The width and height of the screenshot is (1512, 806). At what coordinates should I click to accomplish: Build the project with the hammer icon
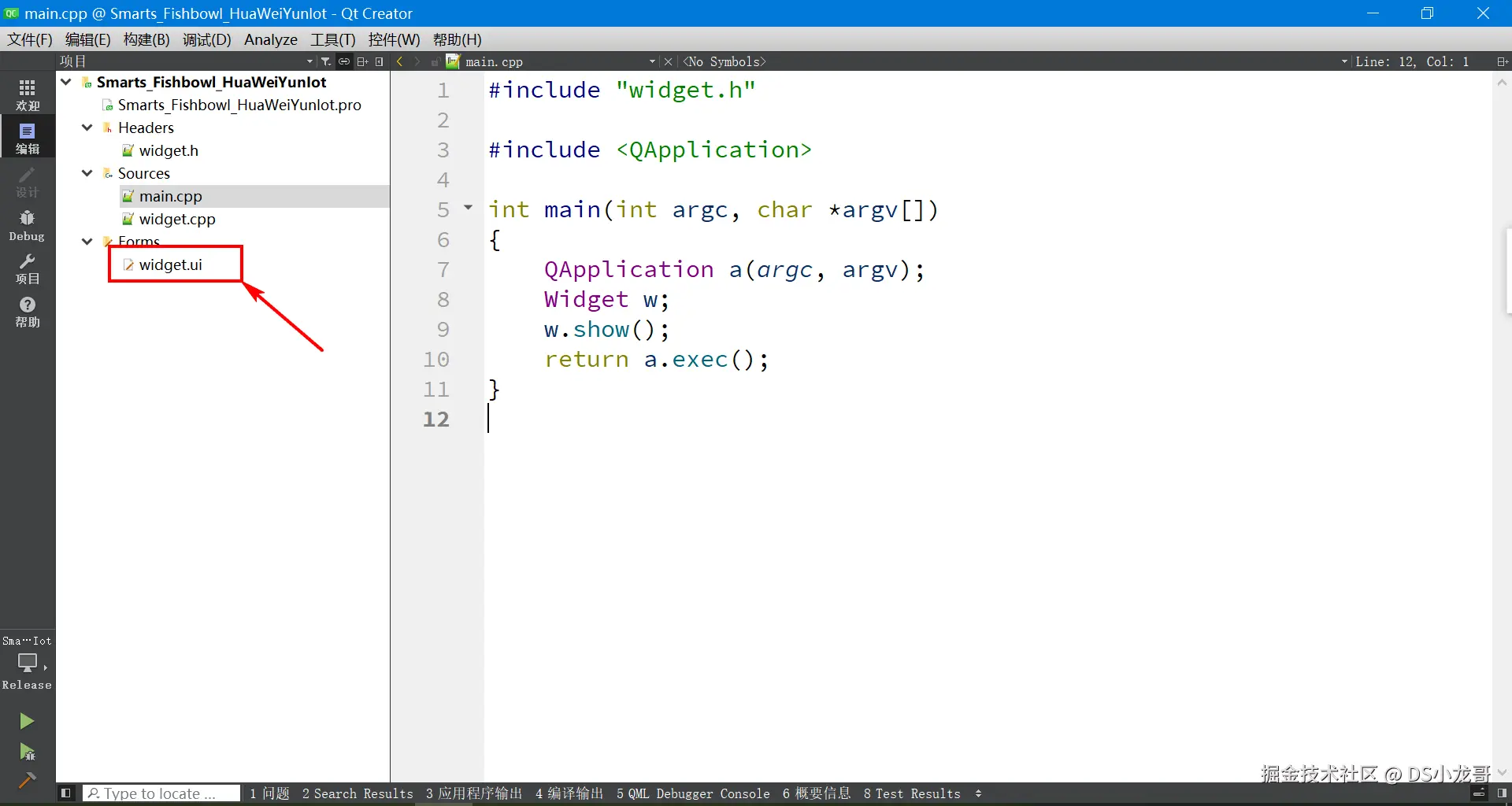(x=27, y=780)
